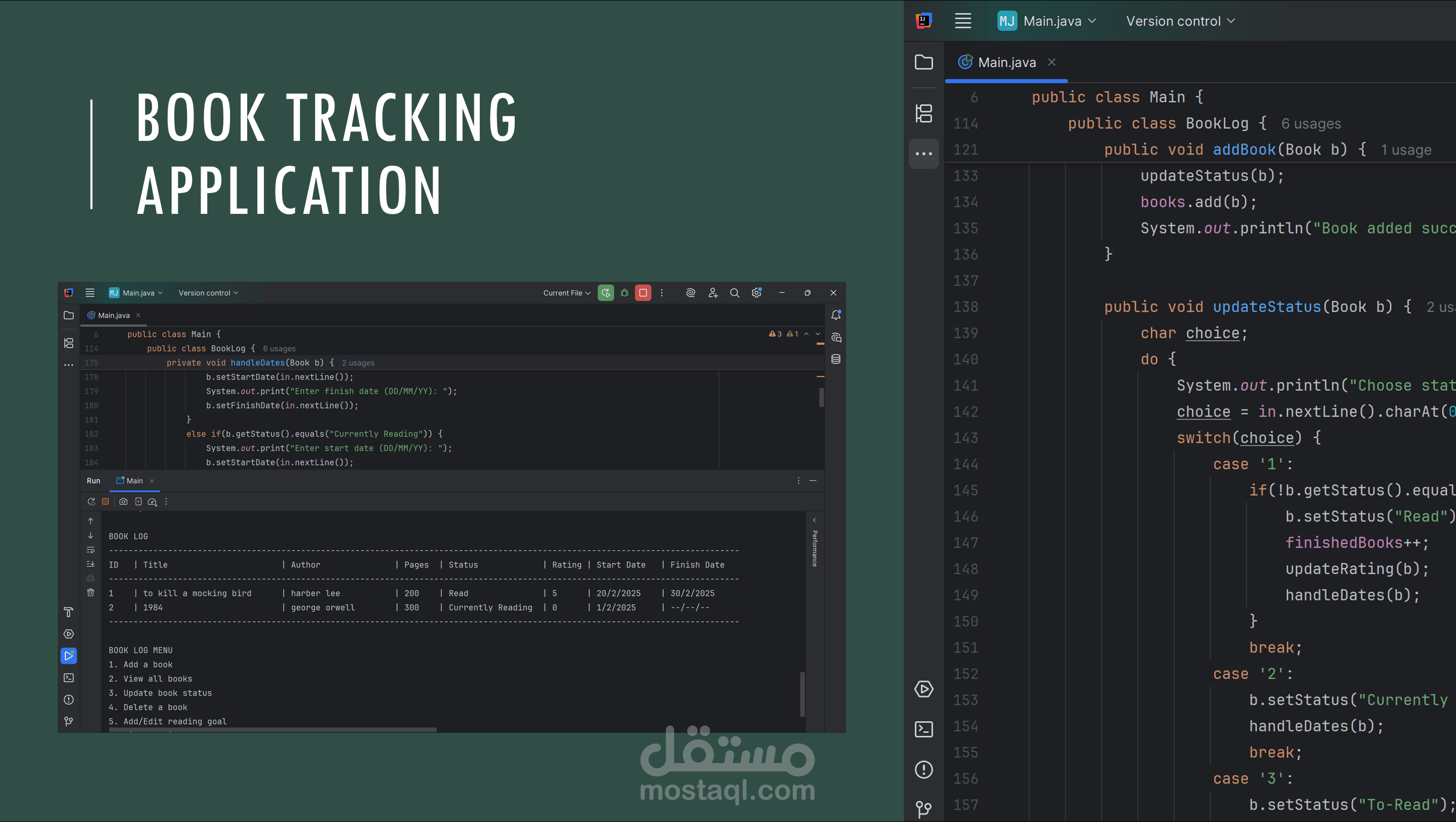Screen dimensions: 1456x822
Task: Click the green Debug bug icon
Action: coord(625,293)
